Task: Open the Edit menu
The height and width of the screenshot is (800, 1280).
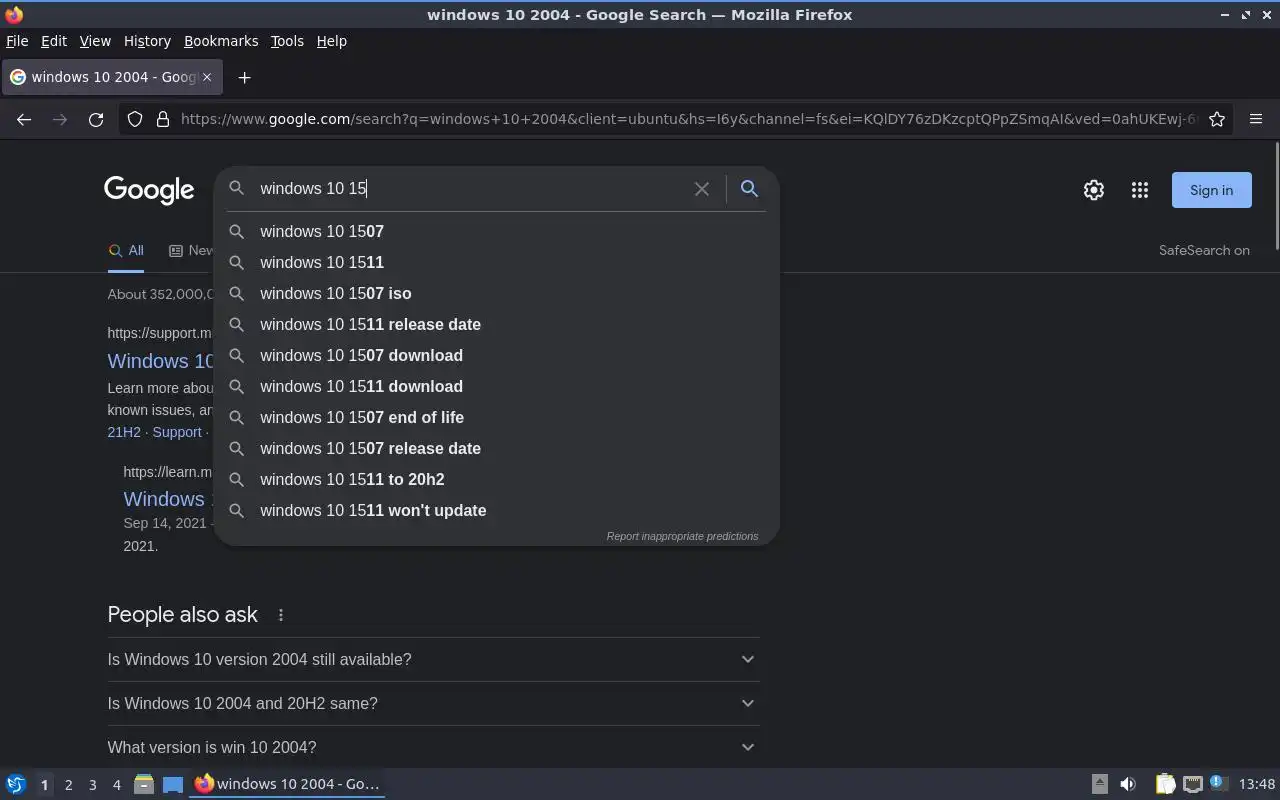Action: 54,41
